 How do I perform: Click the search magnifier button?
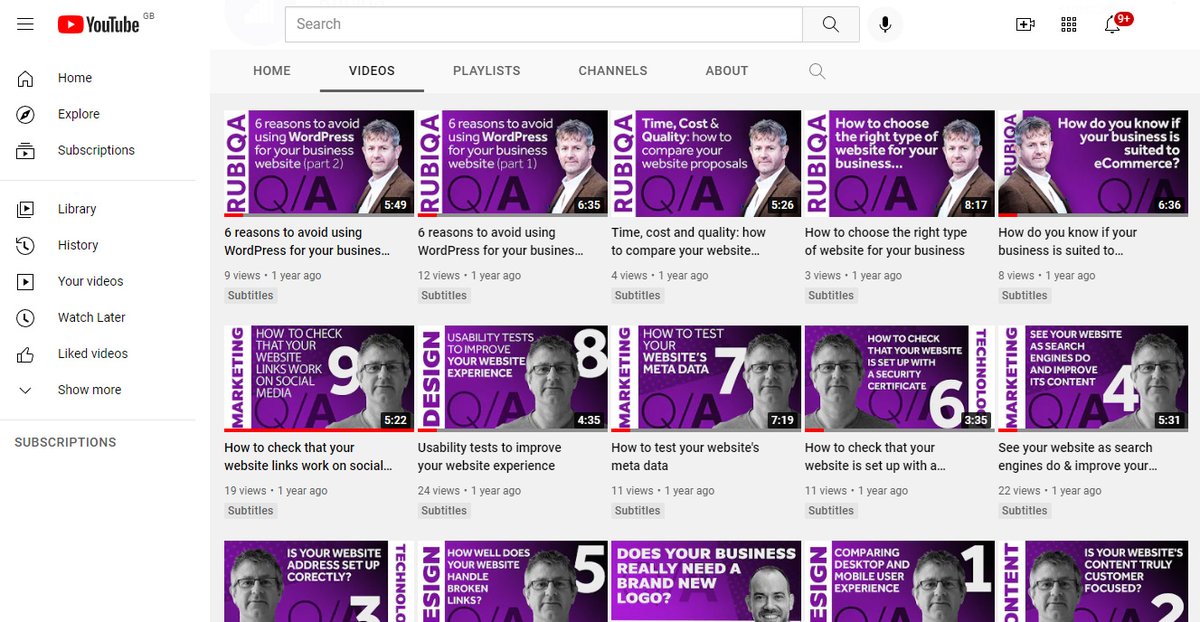[831, 24]
